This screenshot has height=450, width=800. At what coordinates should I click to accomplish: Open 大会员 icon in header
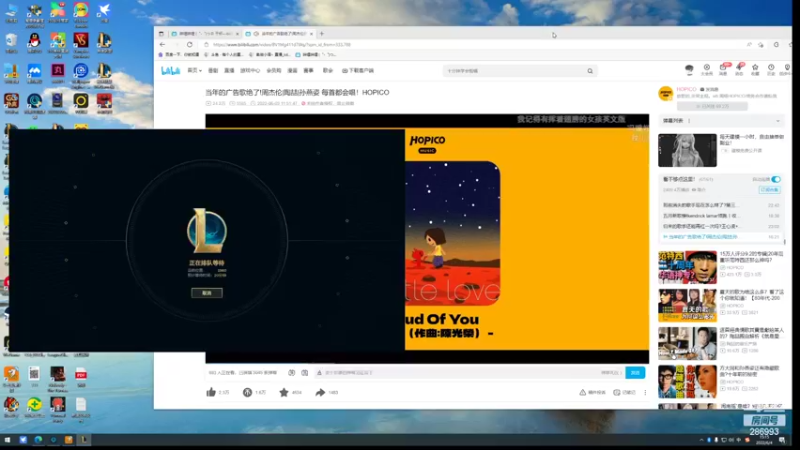pyautogui.click(x=707, y=69)
